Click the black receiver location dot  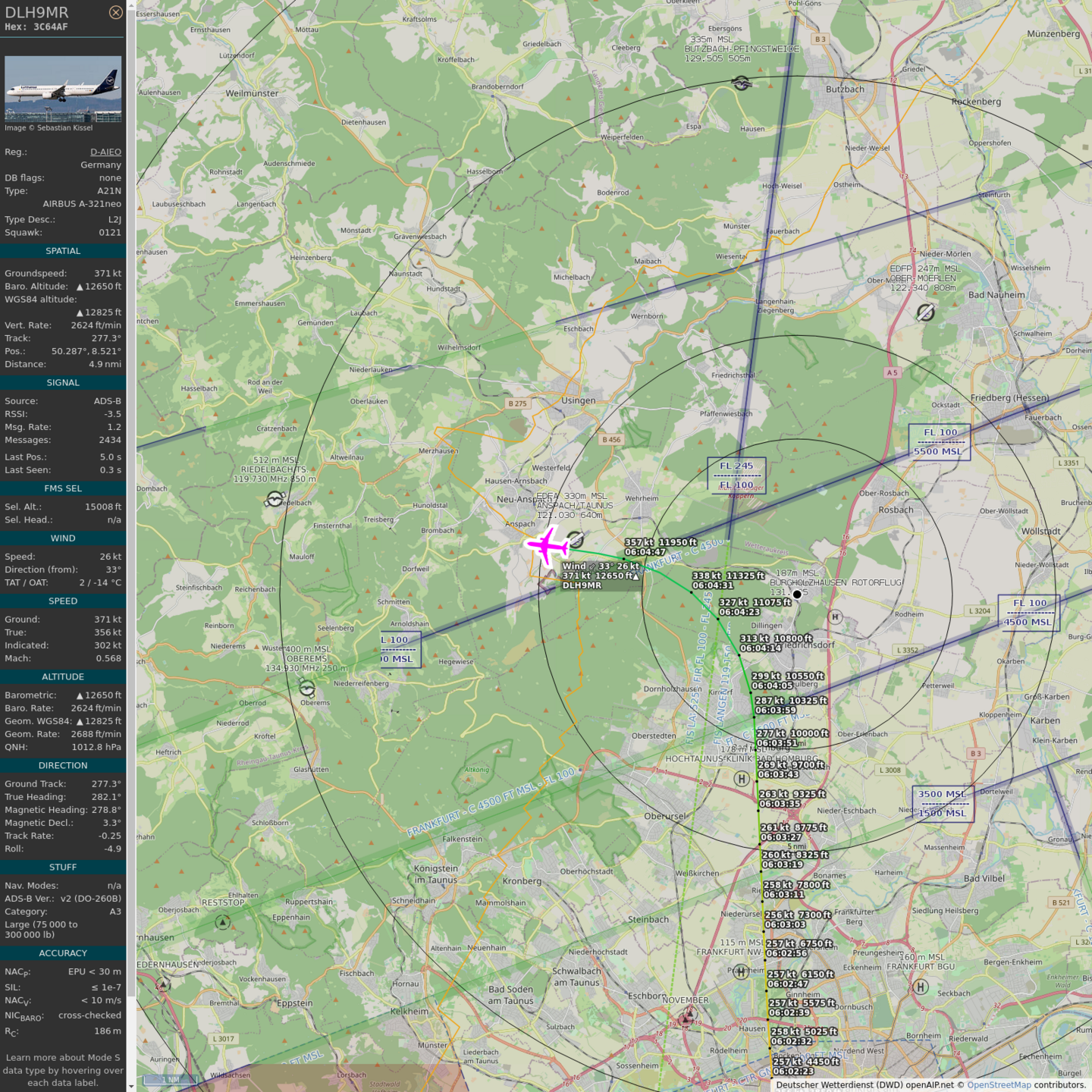797,595
